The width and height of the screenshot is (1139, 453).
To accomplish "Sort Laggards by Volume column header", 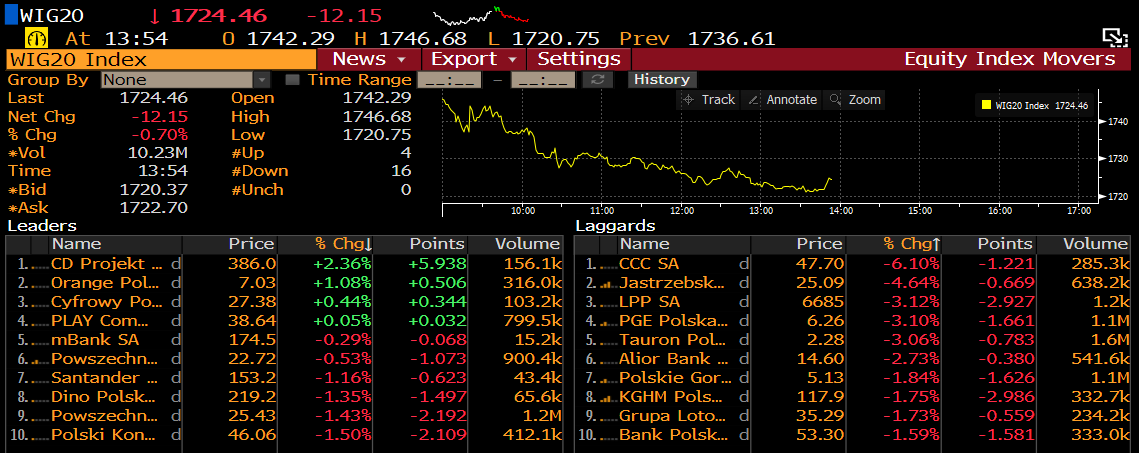I will pyautogui.click(x=1084, y=244).
